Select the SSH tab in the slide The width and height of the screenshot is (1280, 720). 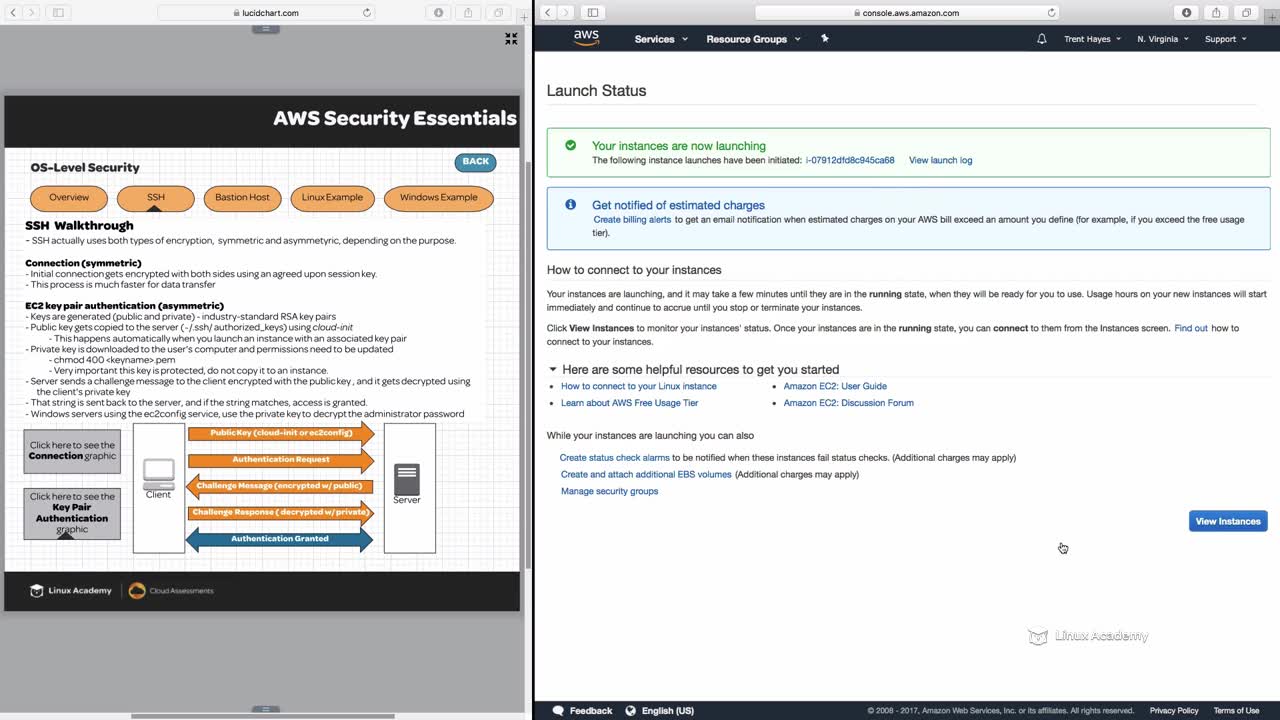coord(156,198)
